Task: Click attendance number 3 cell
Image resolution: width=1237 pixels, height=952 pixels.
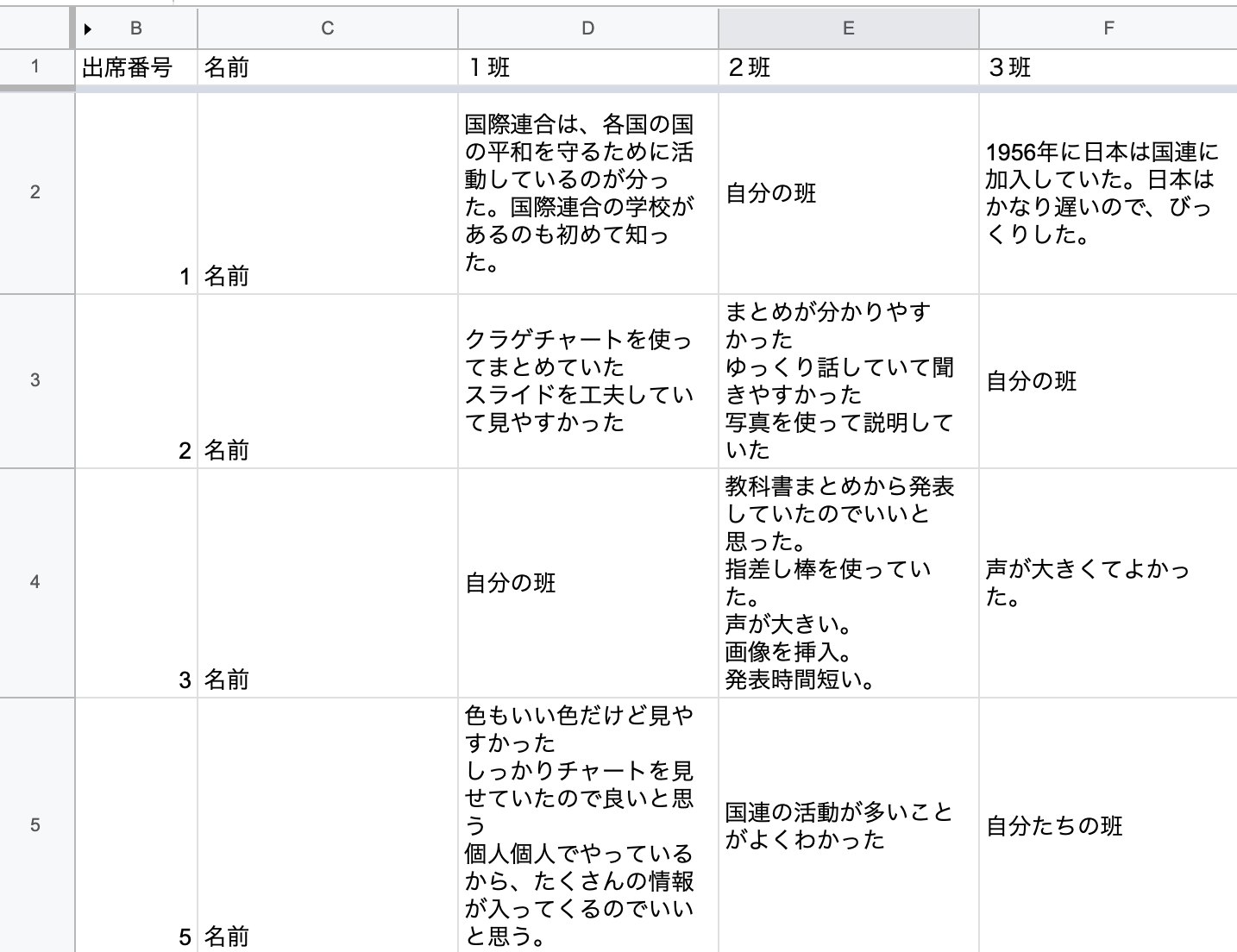Action: point(136,582)
